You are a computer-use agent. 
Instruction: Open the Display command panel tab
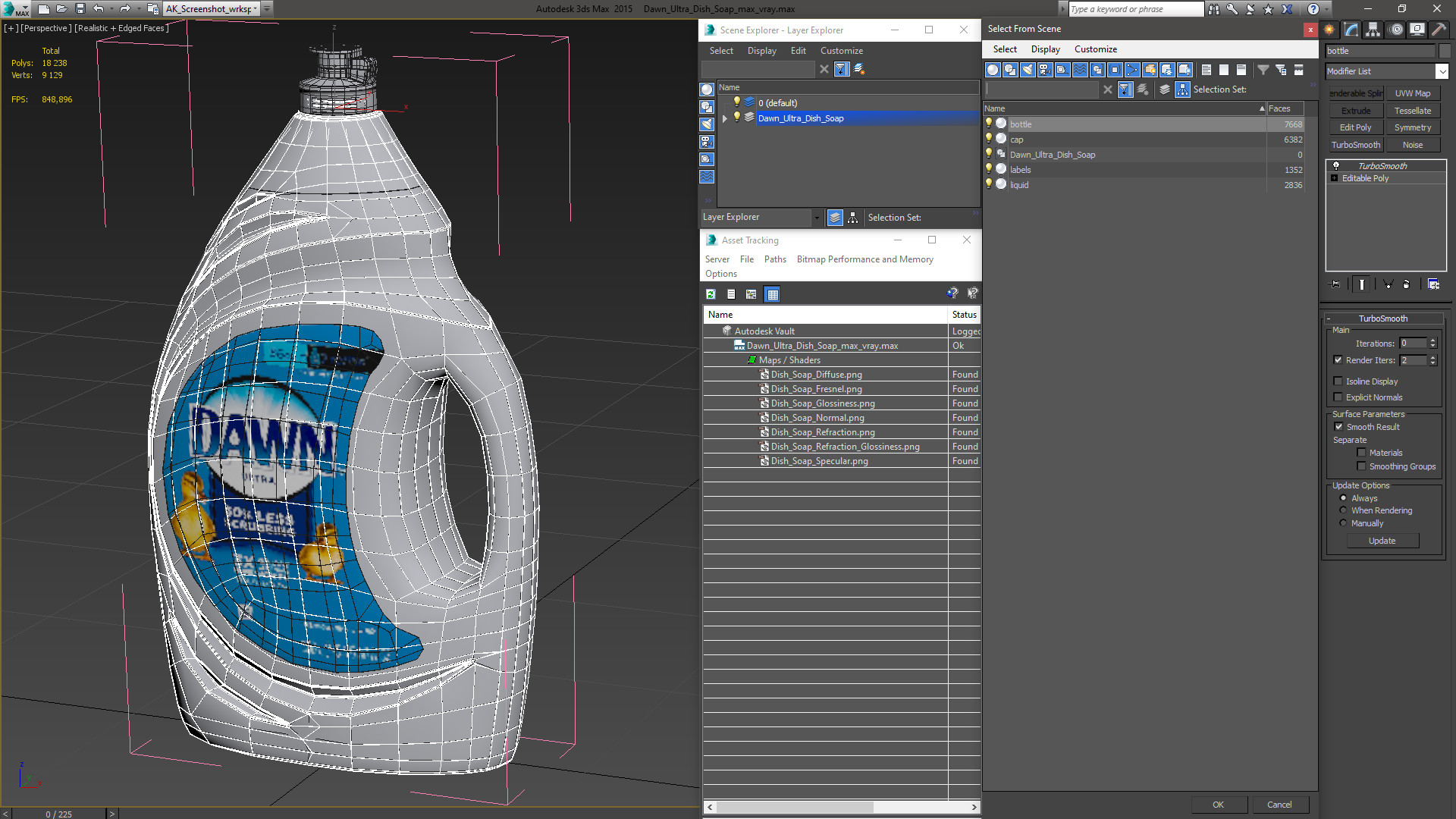1417,30
